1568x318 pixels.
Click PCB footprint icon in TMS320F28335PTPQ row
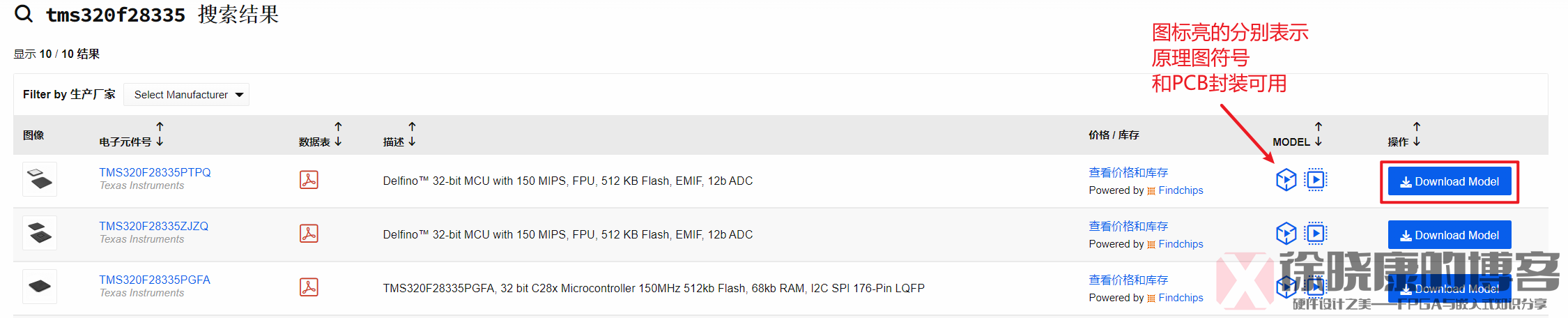point(1316,180)
